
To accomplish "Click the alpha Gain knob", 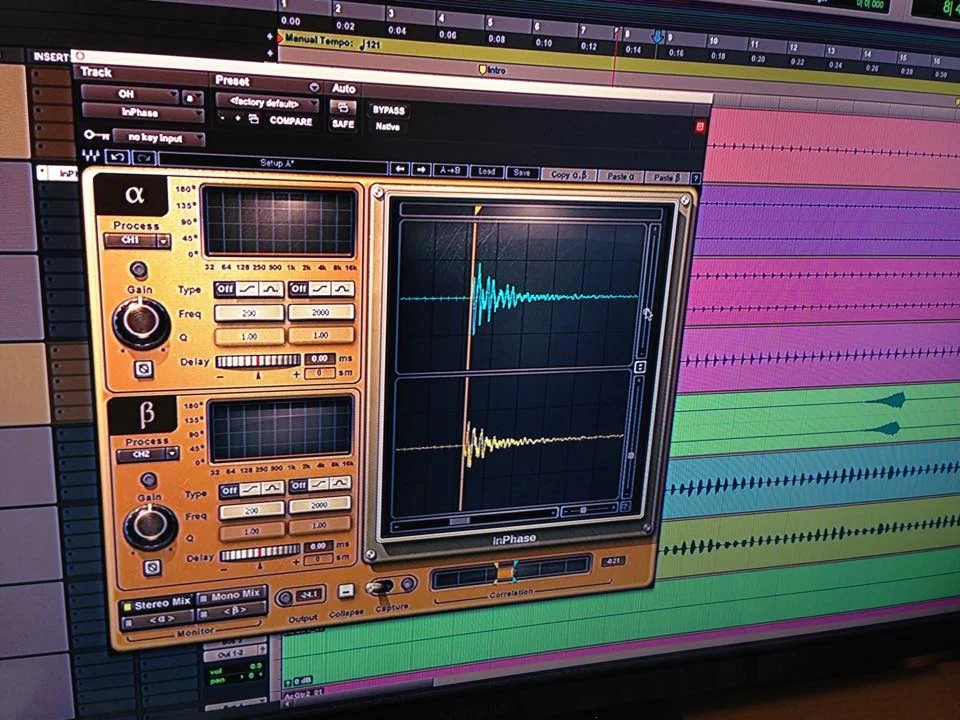I will click(x=141, y=323).
